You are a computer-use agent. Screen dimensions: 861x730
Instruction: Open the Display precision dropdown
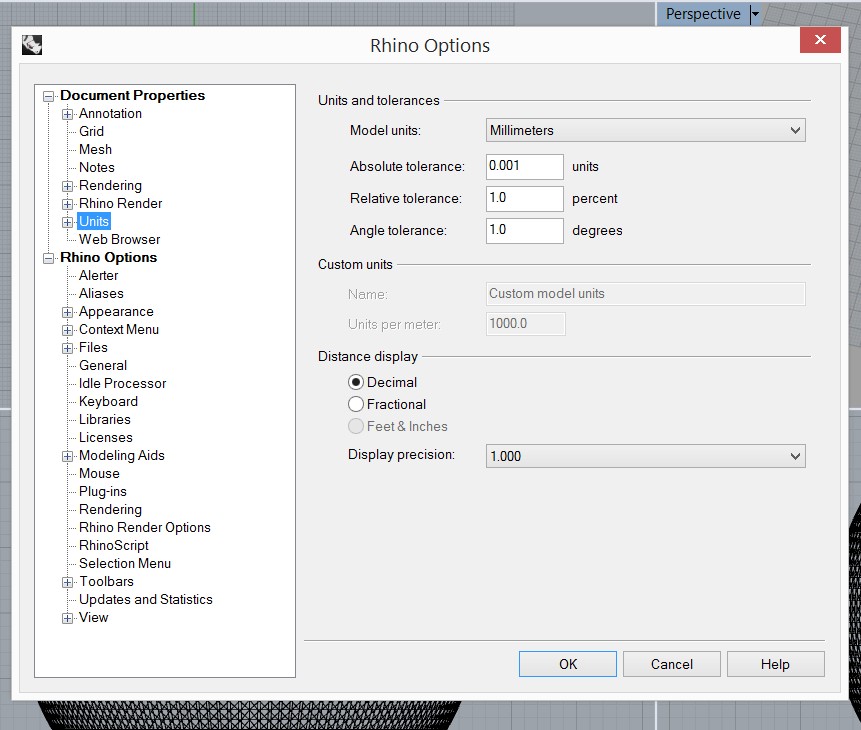click(x=645, y=456)
